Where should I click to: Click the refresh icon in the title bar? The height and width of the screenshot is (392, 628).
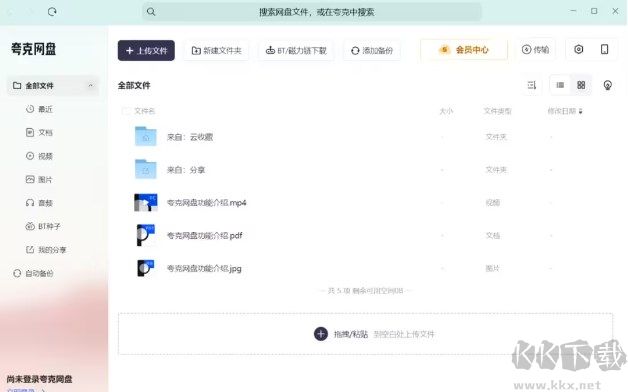(x=52, y=12)
